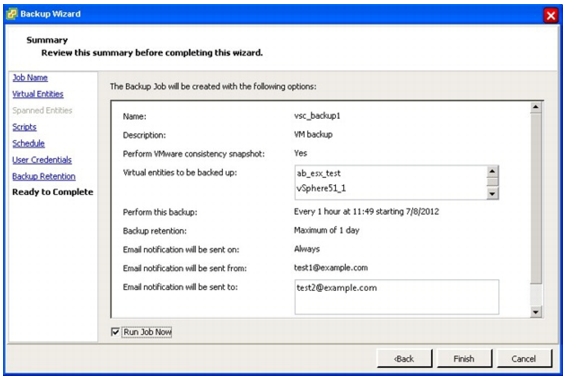Image resolution: width=580 pixels, height=381 pixels.
Task: Open the Scripts step
Action: point(24,127)
